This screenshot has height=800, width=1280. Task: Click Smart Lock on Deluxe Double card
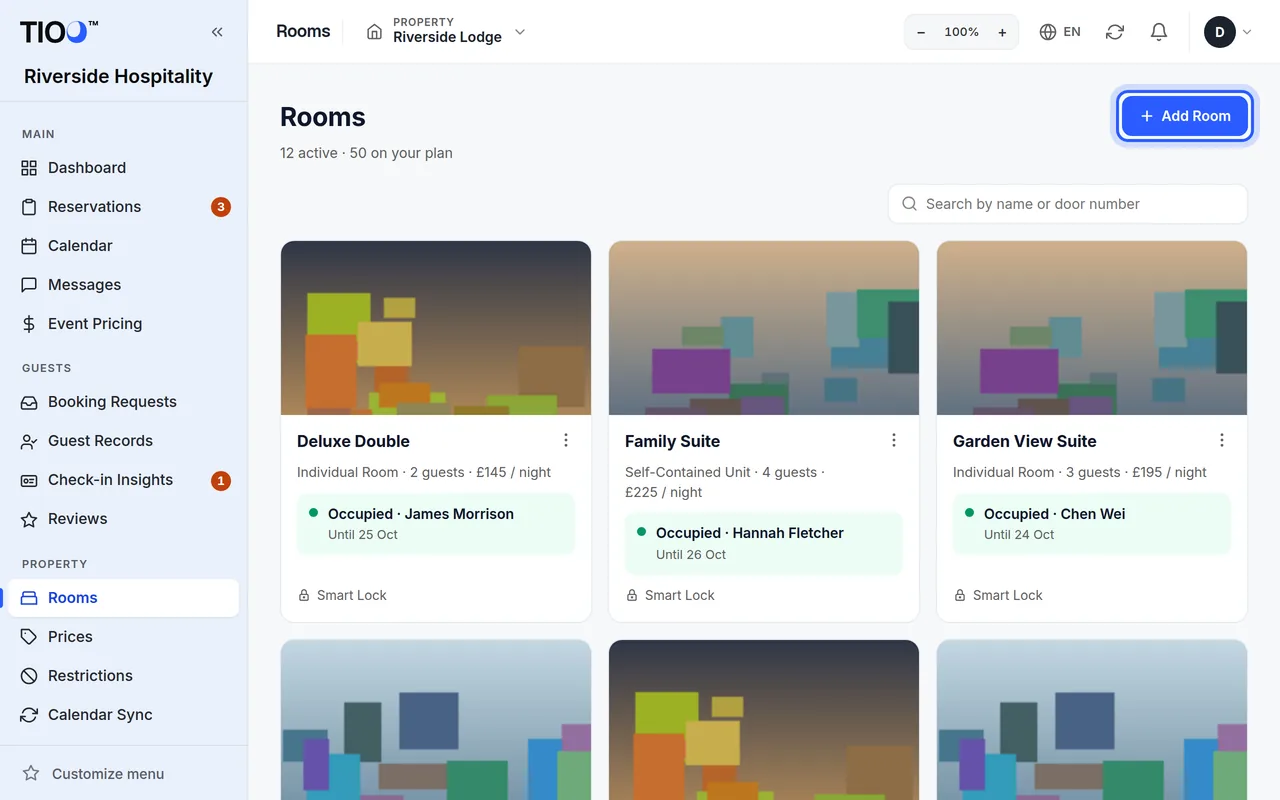pyautogui.click(x=342, y=595)
